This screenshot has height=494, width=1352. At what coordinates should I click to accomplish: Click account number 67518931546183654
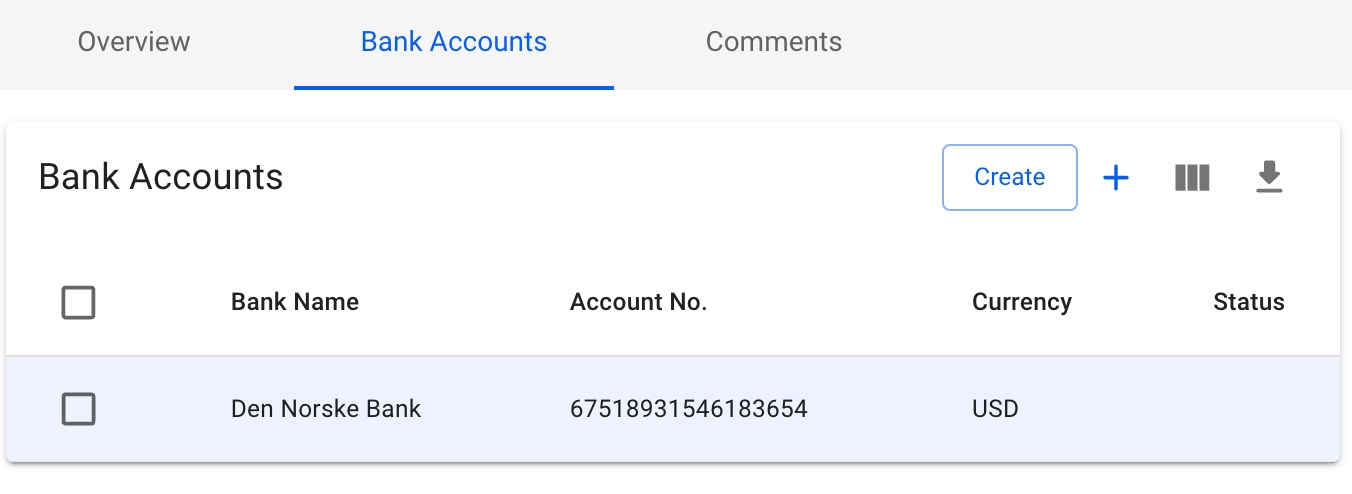[x=689, y=408]
